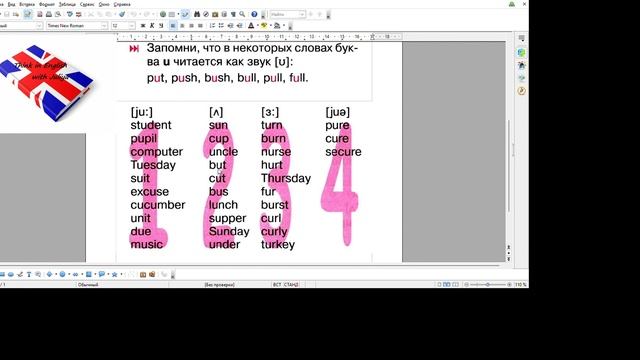Open the Сервис menu
The width and height of the screenshot is (640, 360).
(x=87, y=4)
